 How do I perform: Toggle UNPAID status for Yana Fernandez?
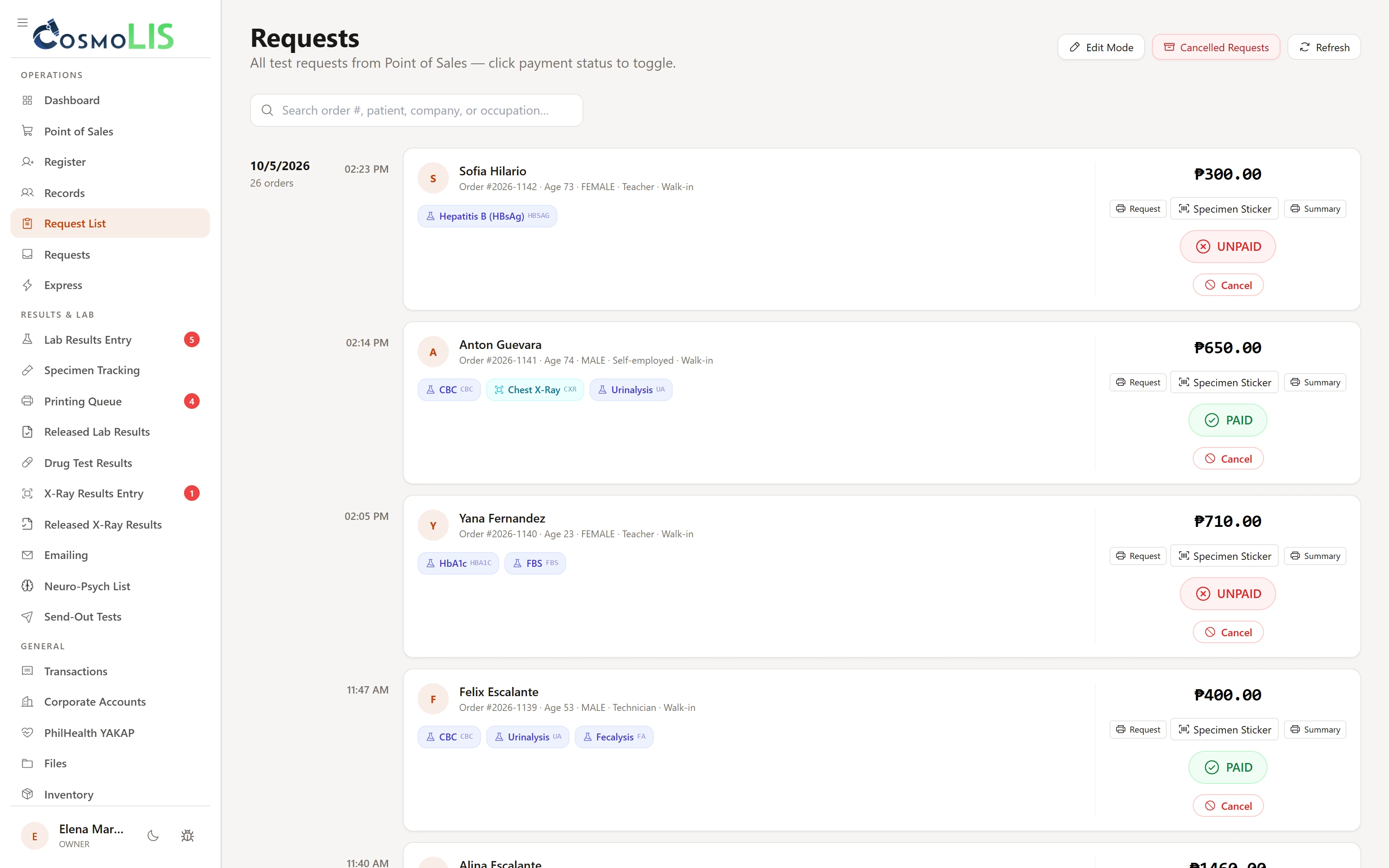pos(1228,594)
